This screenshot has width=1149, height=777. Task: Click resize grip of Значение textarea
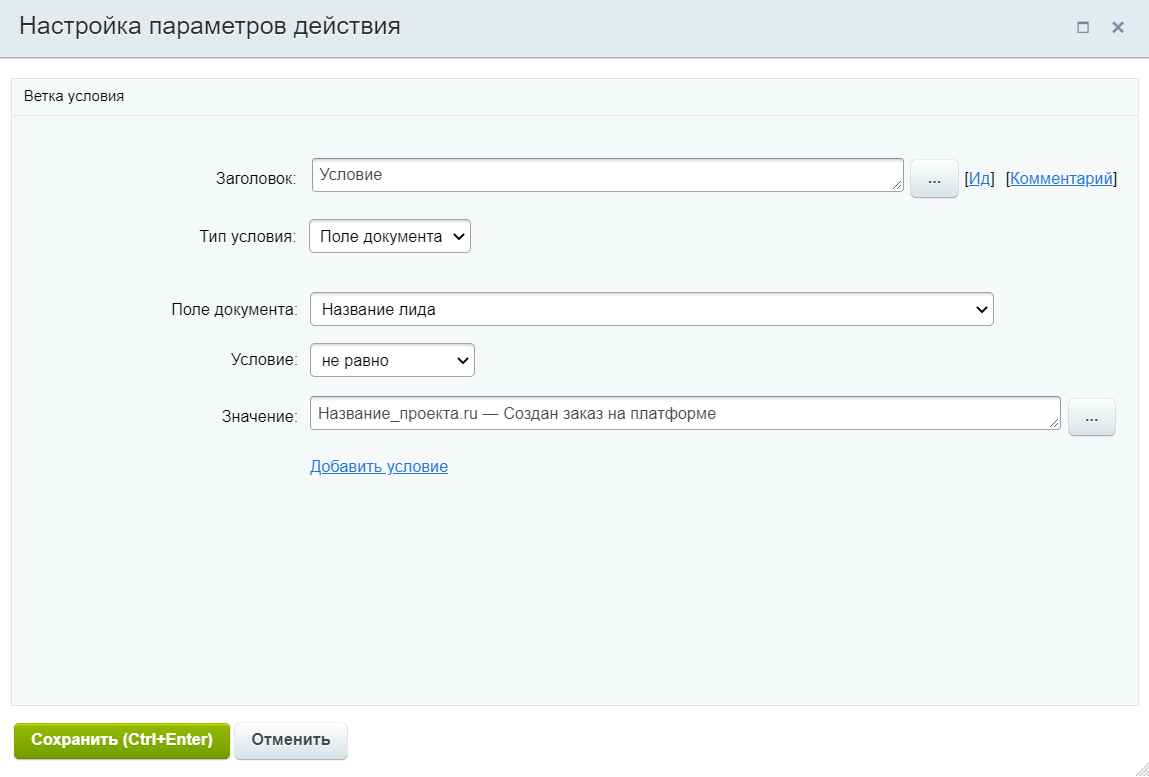[x=1054, y=424]
